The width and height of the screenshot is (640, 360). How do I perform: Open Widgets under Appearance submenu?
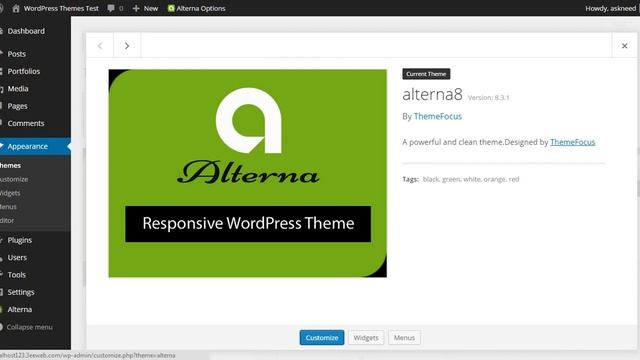click(10, 193)
